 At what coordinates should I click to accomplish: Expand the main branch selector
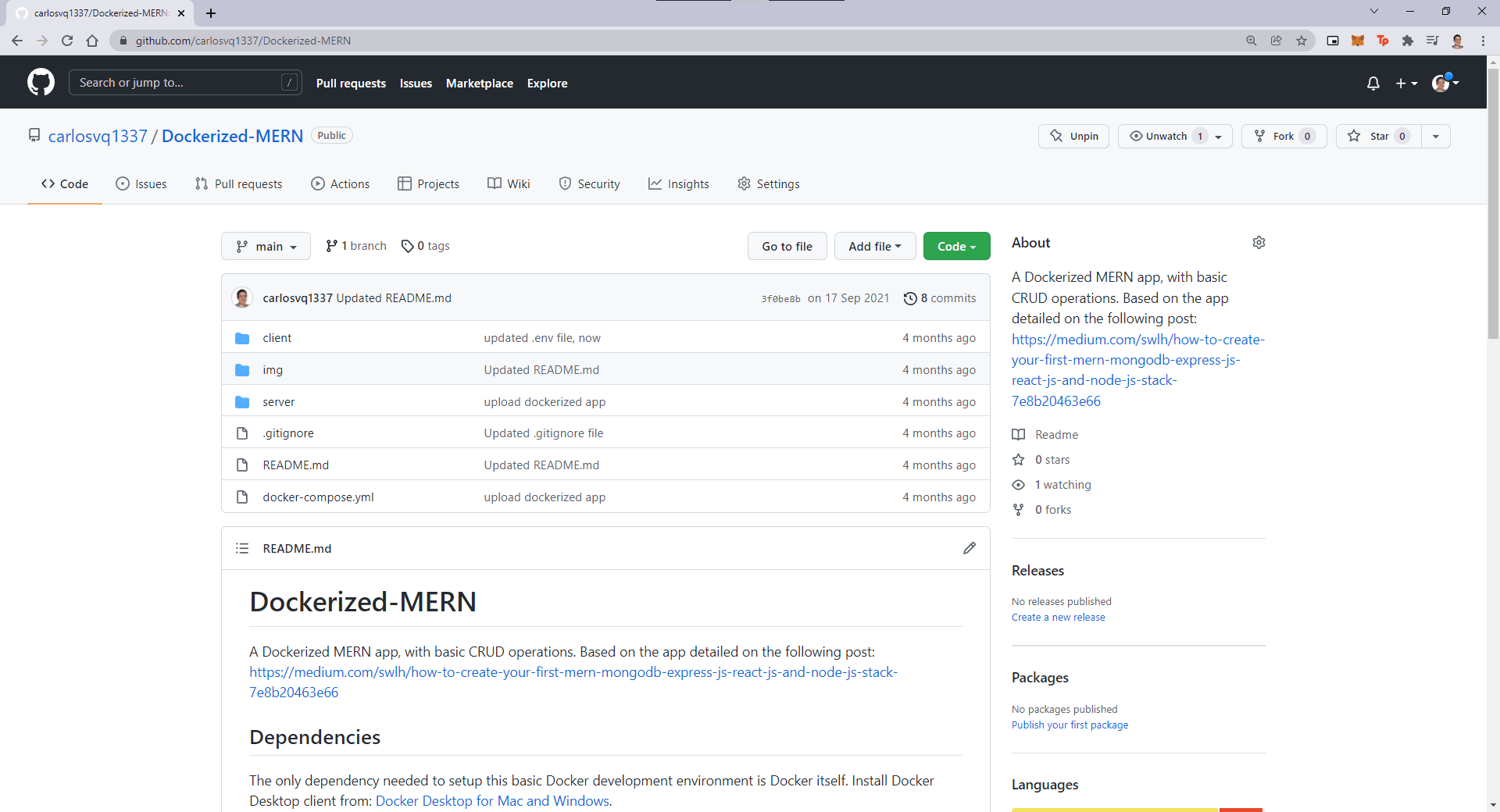click(x=266, y=246)
